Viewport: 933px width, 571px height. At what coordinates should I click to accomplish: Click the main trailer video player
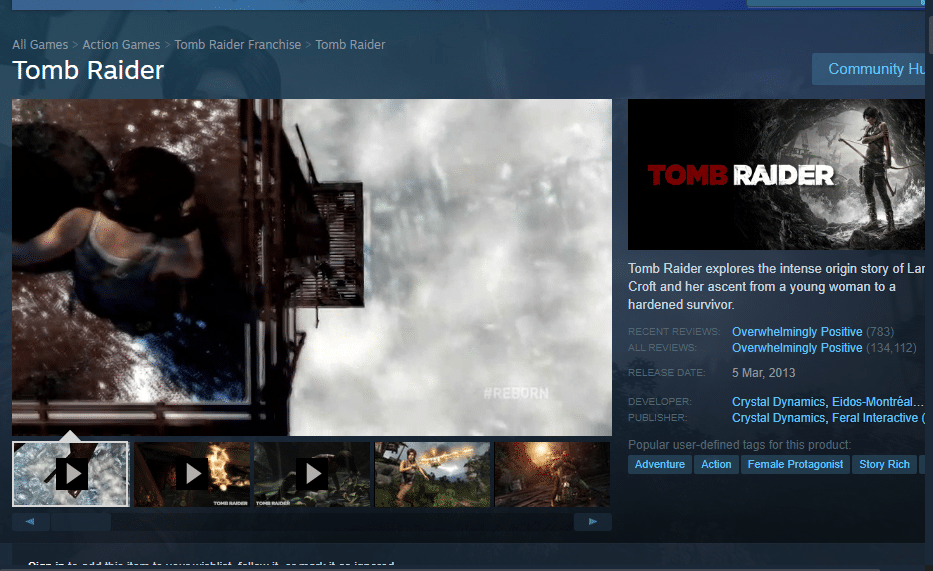coord(312,267)
